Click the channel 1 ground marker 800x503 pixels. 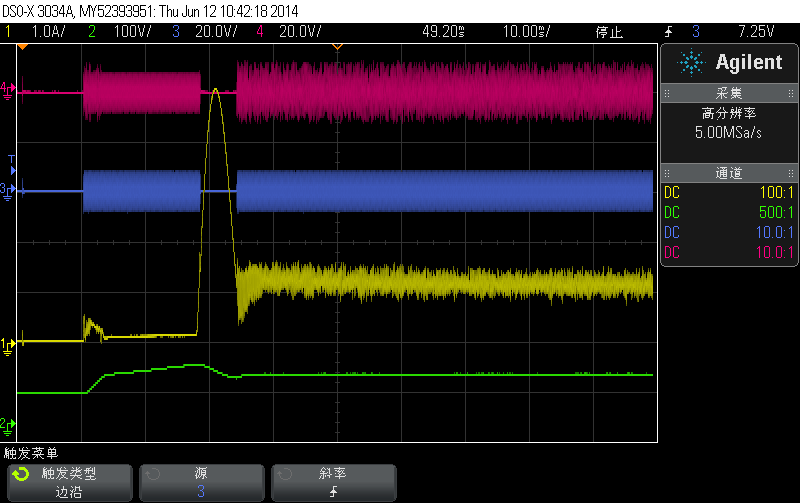[x=7, y=346]
